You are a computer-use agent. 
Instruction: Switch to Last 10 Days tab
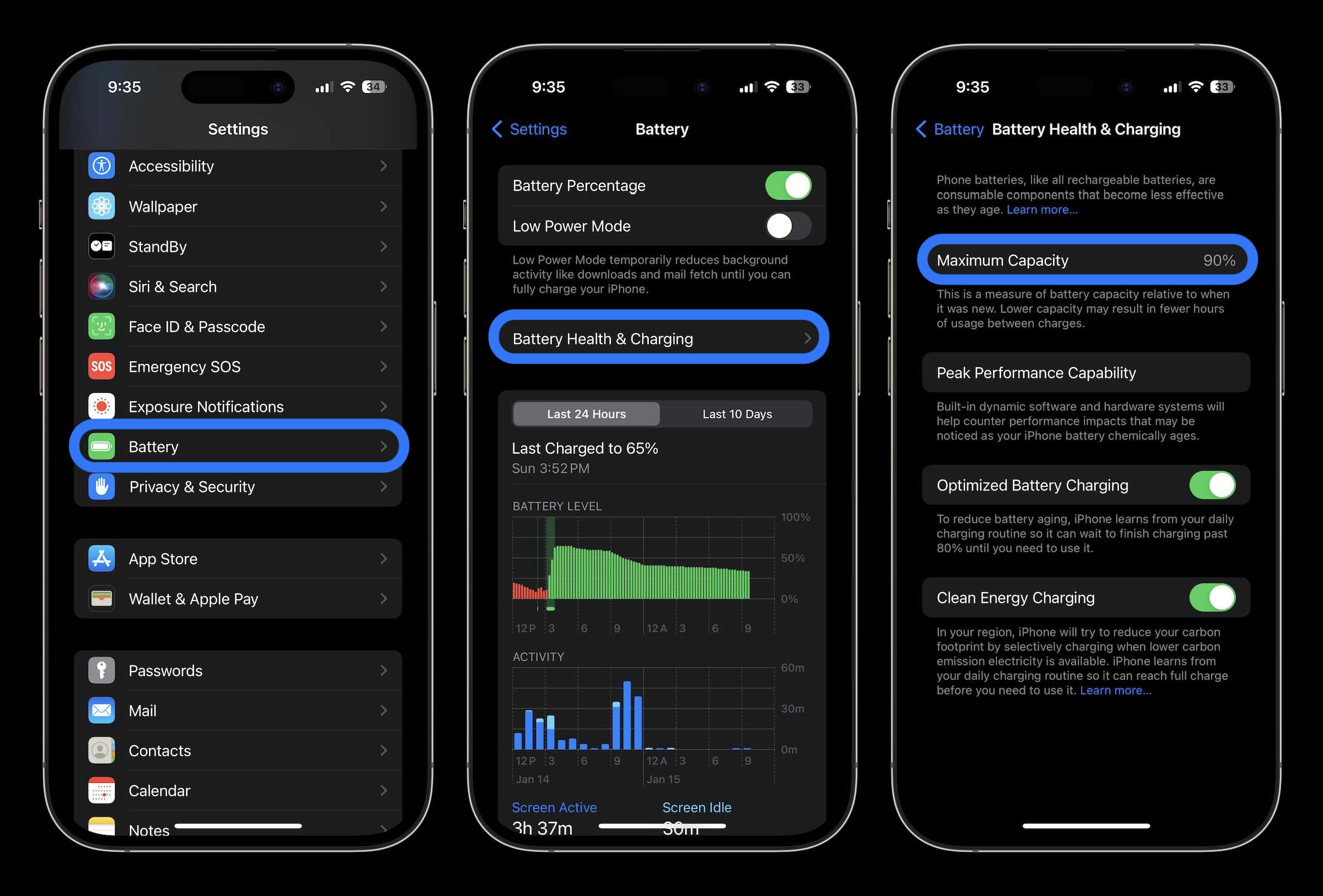[x=737, y=413]
